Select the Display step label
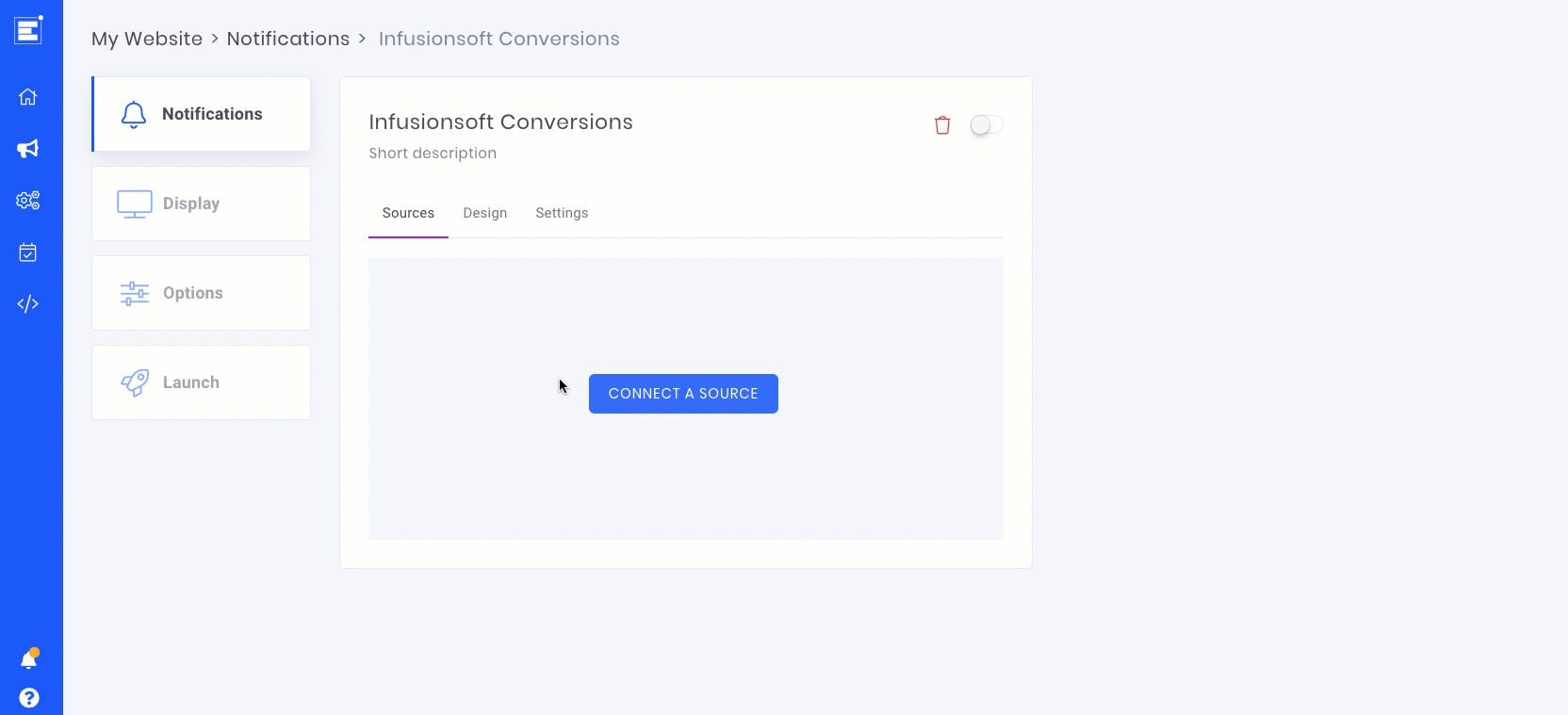 click(191, 203)
